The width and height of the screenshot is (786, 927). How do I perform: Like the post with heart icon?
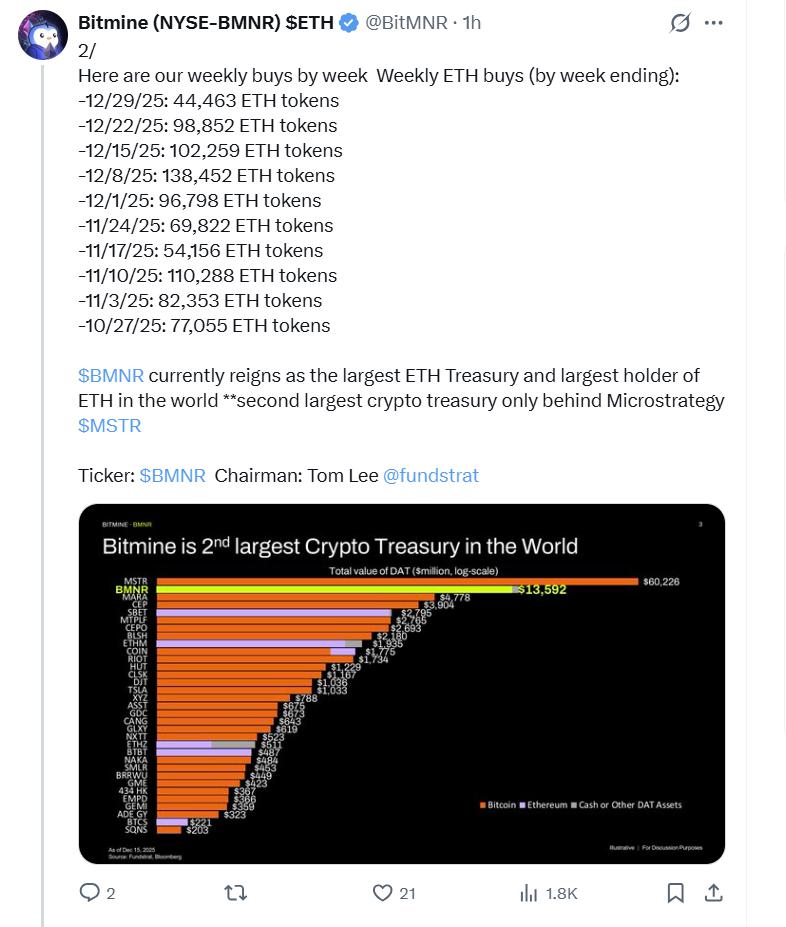(x=383, y=893)
